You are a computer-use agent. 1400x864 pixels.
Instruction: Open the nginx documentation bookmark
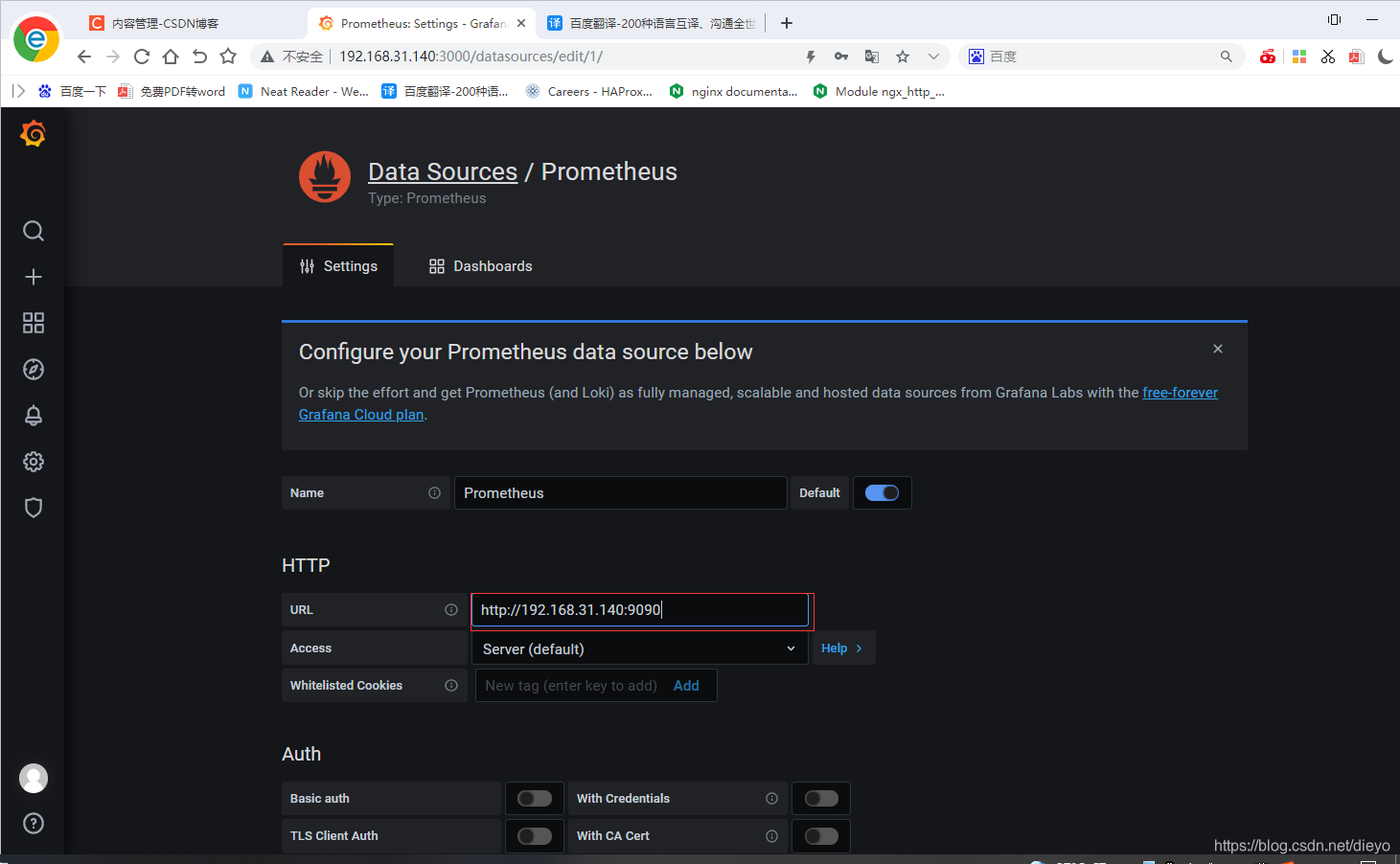(734, 91)
